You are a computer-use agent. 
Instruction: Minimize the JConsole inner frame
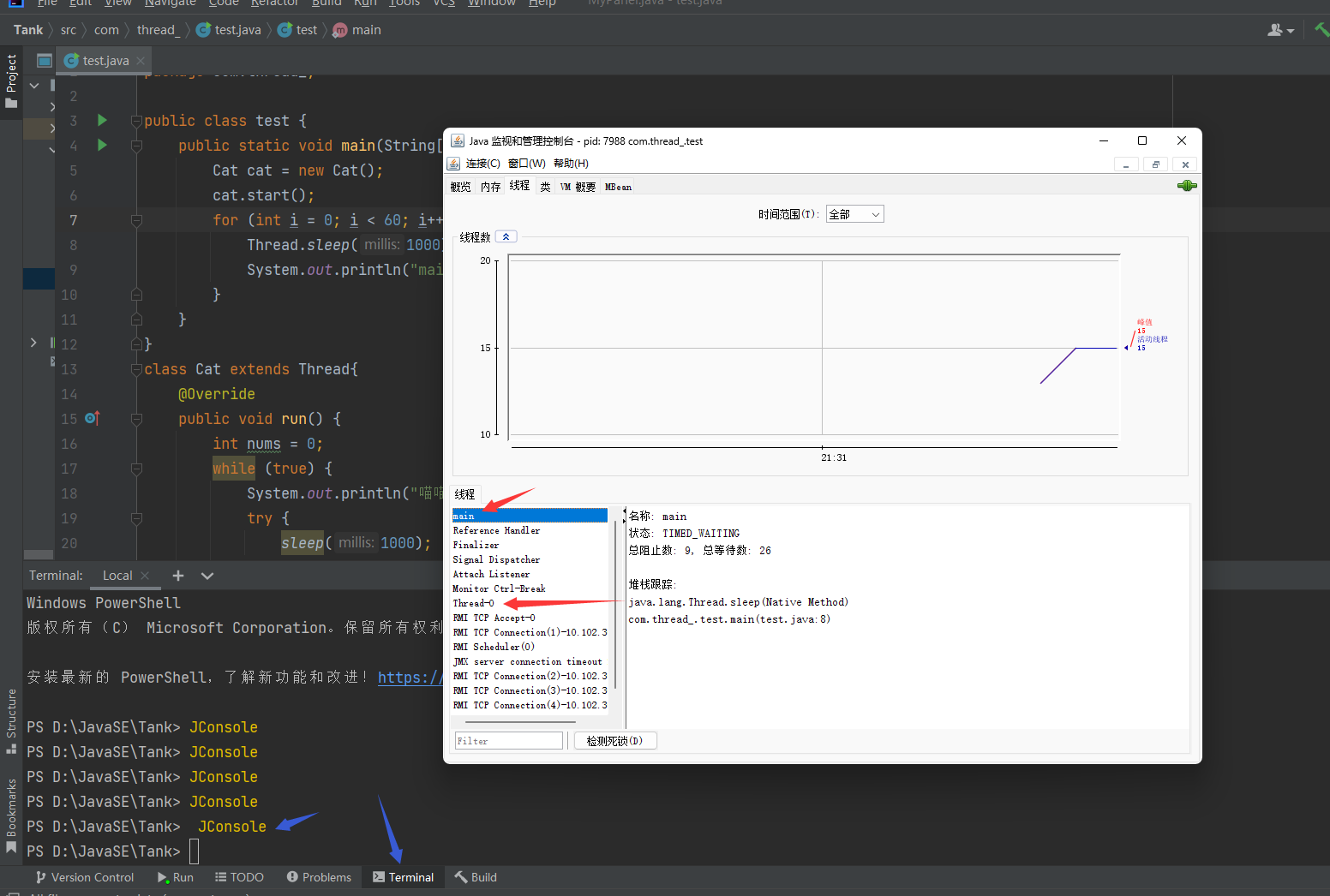[1126, 164]
